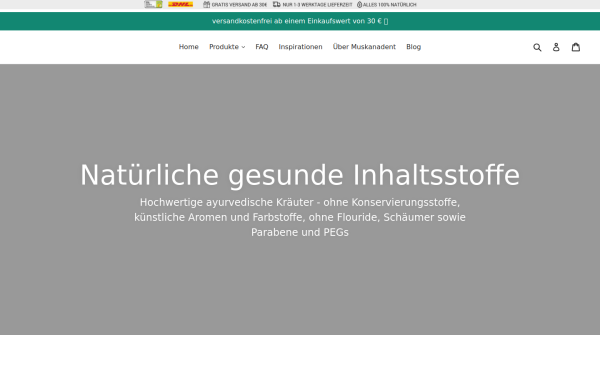Click the gift icon for free shipping

pyautogui.click(x=207, y=5)
